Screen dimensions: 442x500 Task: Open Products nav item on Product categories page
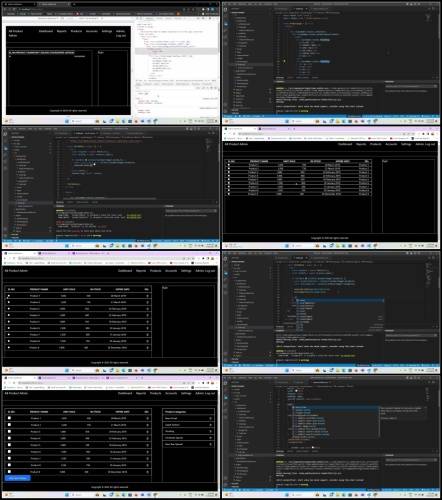pos(155,393)
